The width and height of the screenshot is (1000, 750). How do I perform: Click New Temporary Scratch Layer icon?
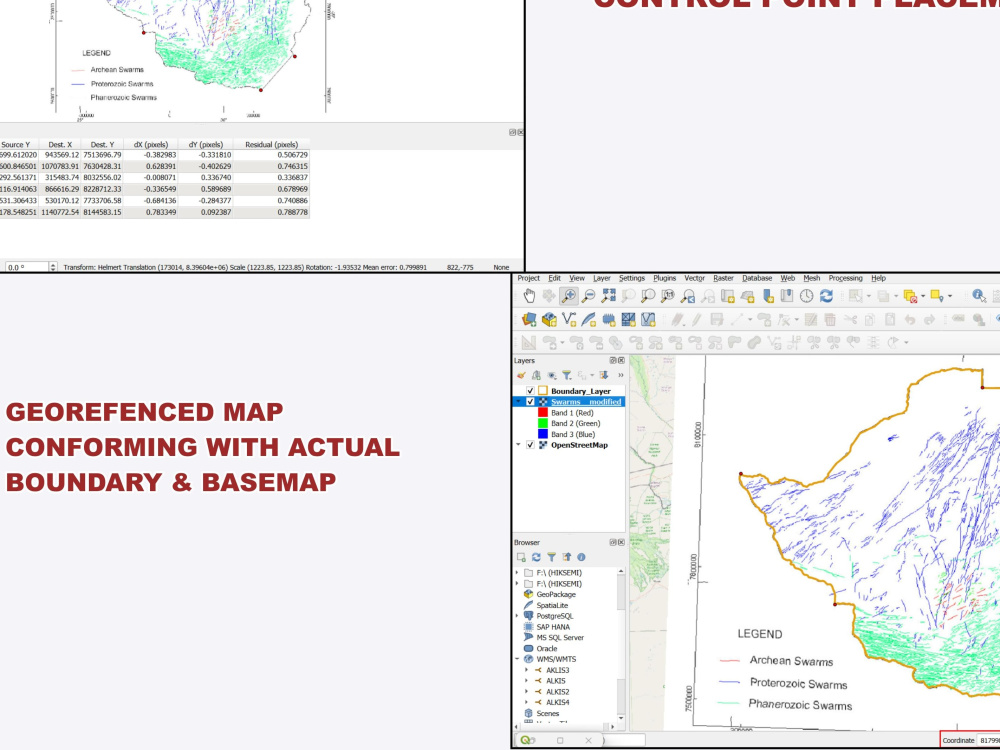[608, 320]
